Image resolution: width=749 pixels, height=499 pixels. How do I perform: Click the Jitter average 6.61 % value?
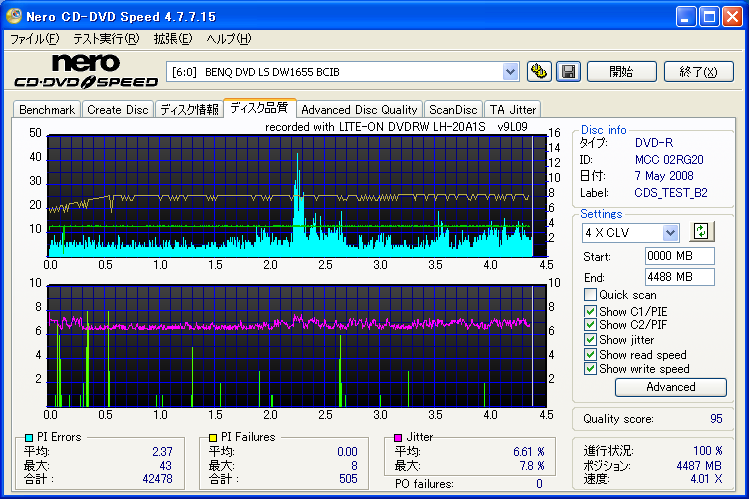point(529,452)
